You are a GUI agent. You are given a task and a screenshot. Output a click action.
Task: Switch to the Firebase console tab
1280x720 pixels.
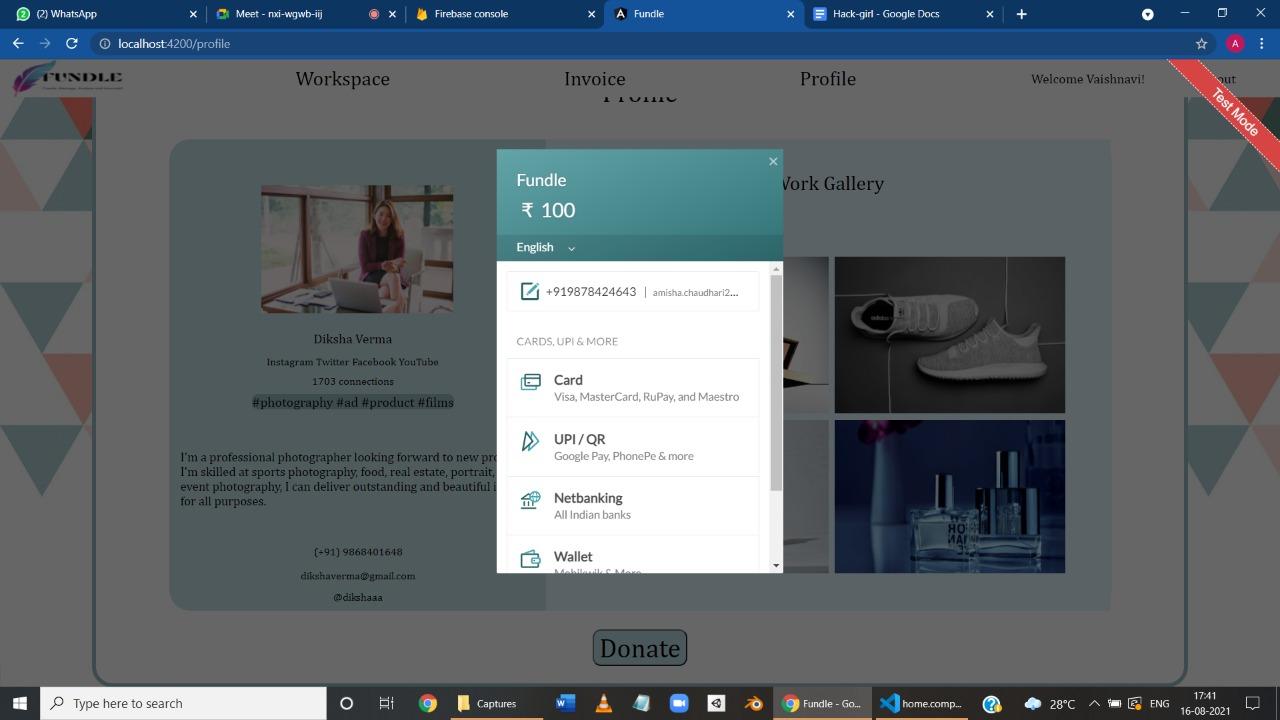click(x=503, y=14)
